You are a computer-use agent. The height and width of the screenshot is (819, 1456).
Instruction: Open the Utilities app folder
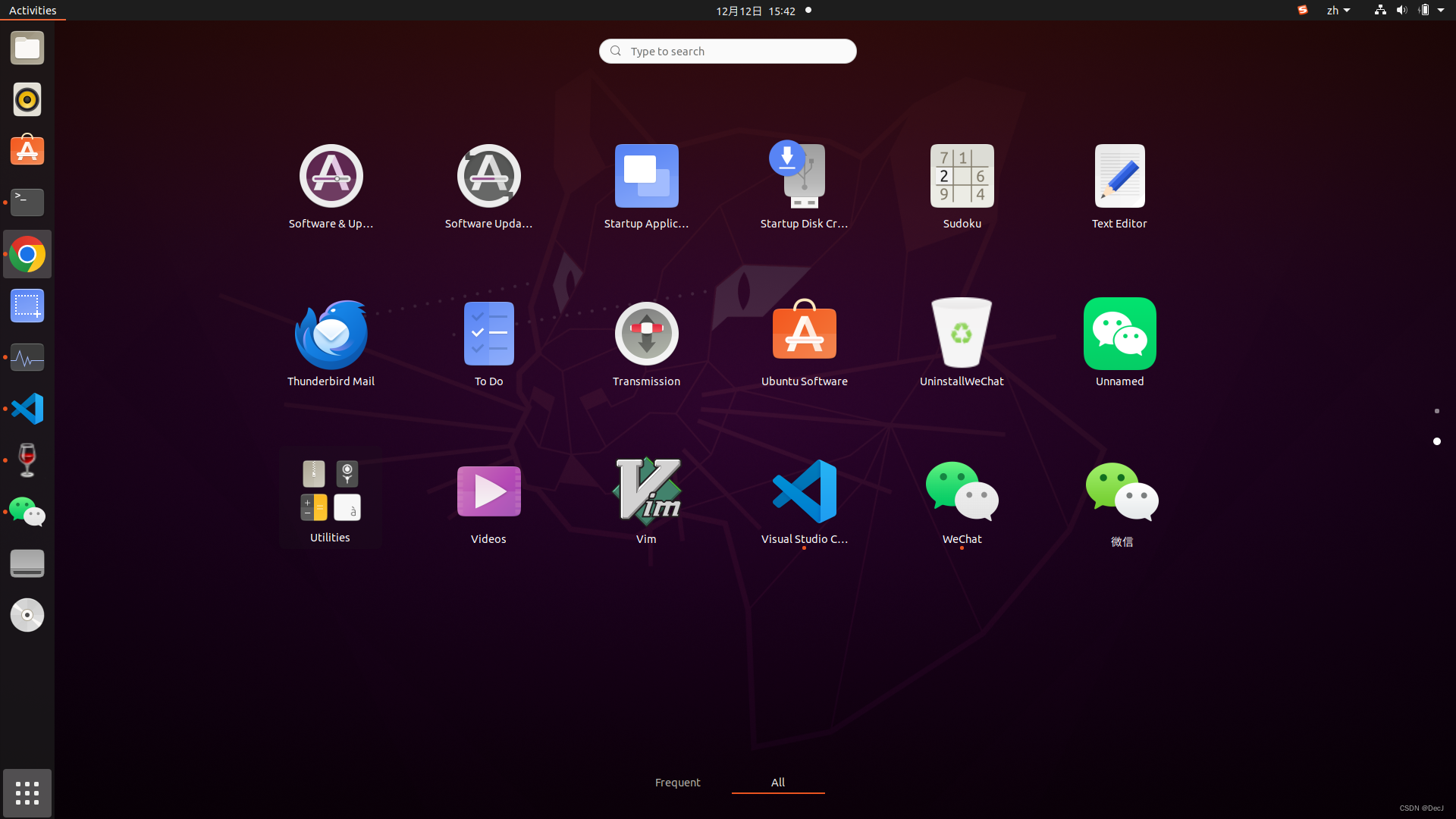pos(330,499)
